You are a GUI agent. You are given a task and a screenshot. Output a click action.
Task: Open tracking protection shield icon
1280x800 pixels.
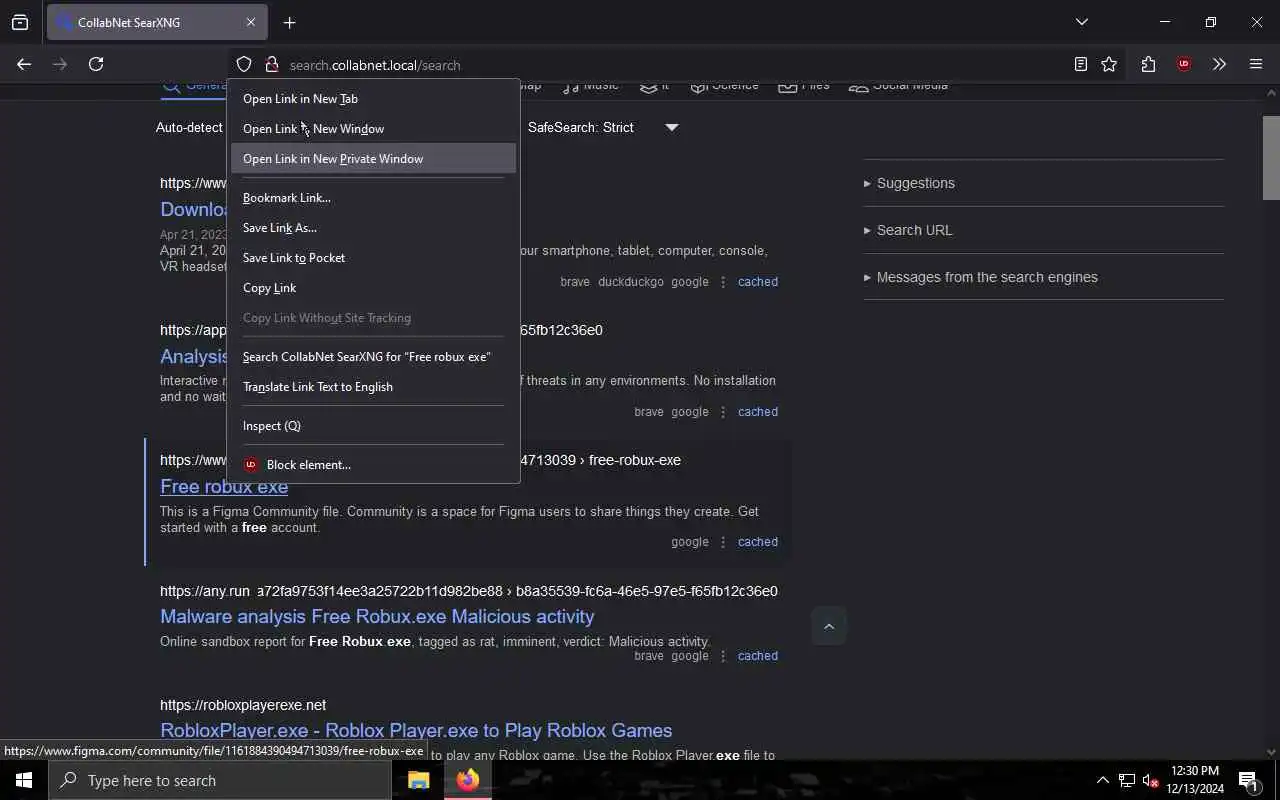[x=244, y=64]
